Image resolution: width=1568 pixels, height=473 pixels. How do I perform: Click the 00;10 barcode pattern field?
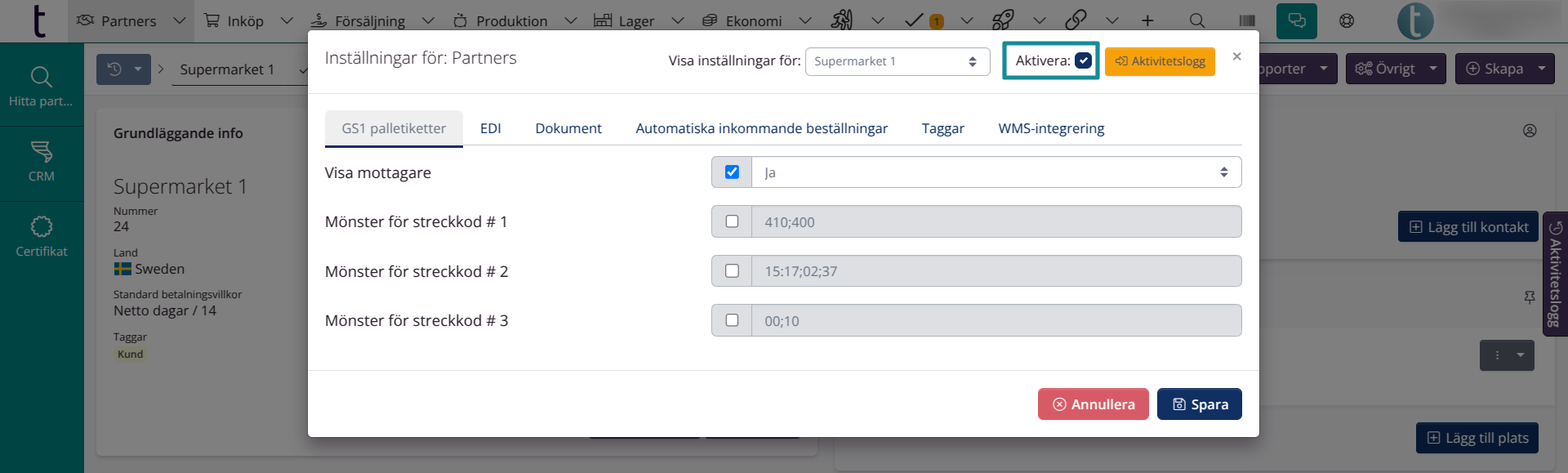click(996, 320)
